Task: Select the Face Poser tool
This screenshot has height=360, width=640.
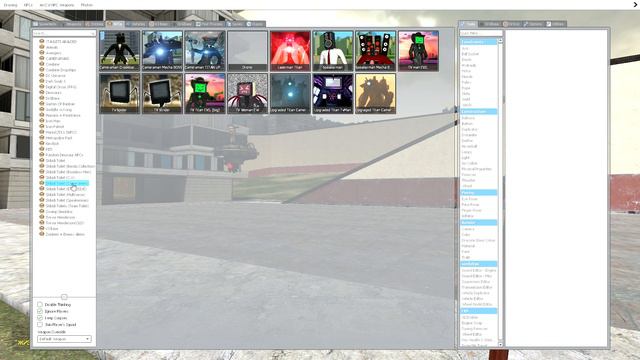Action: pyautogui.click(x=470, y=204)
